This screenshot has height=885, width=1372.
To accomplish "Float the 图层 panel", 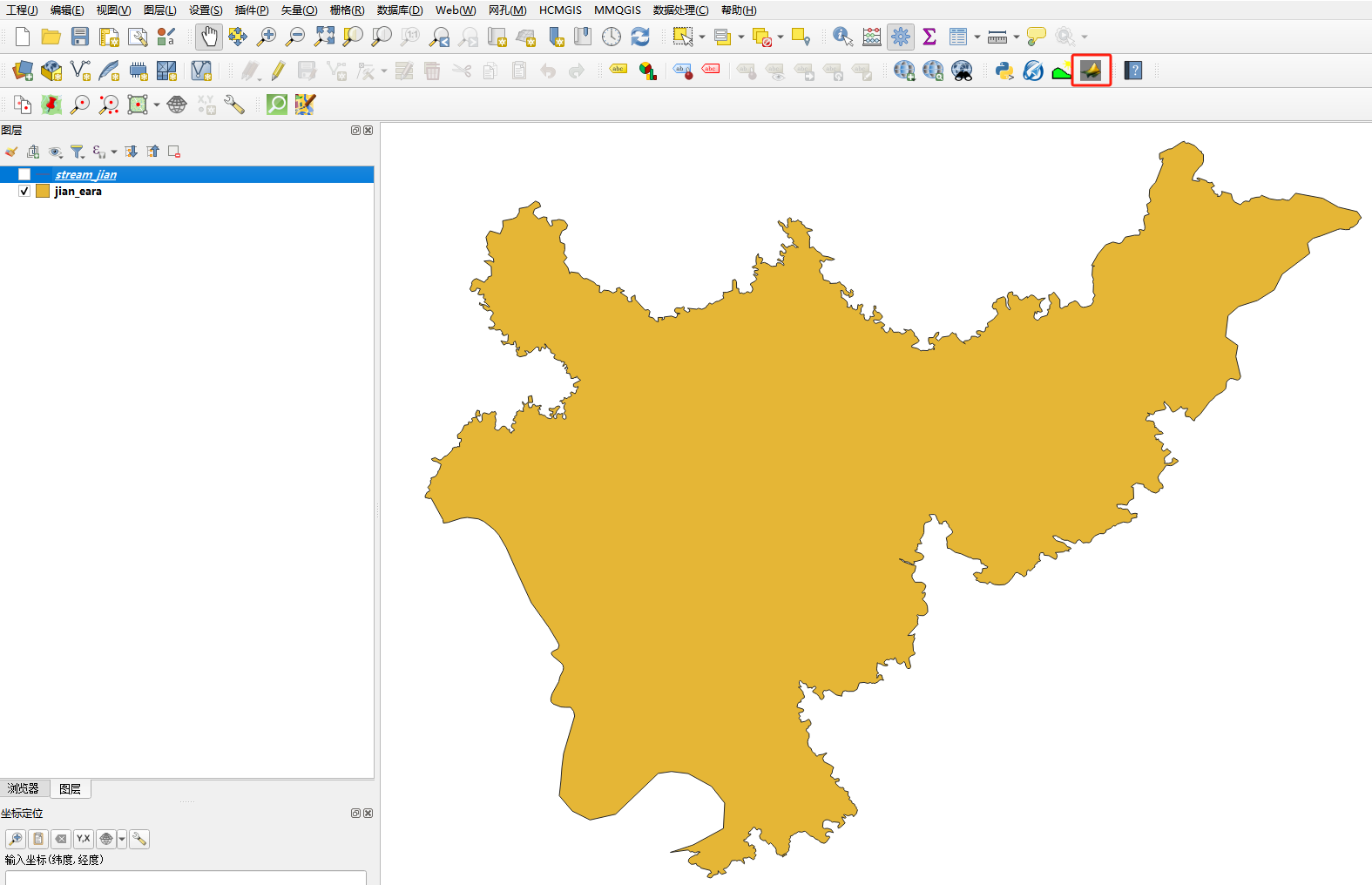I will 355,130.
